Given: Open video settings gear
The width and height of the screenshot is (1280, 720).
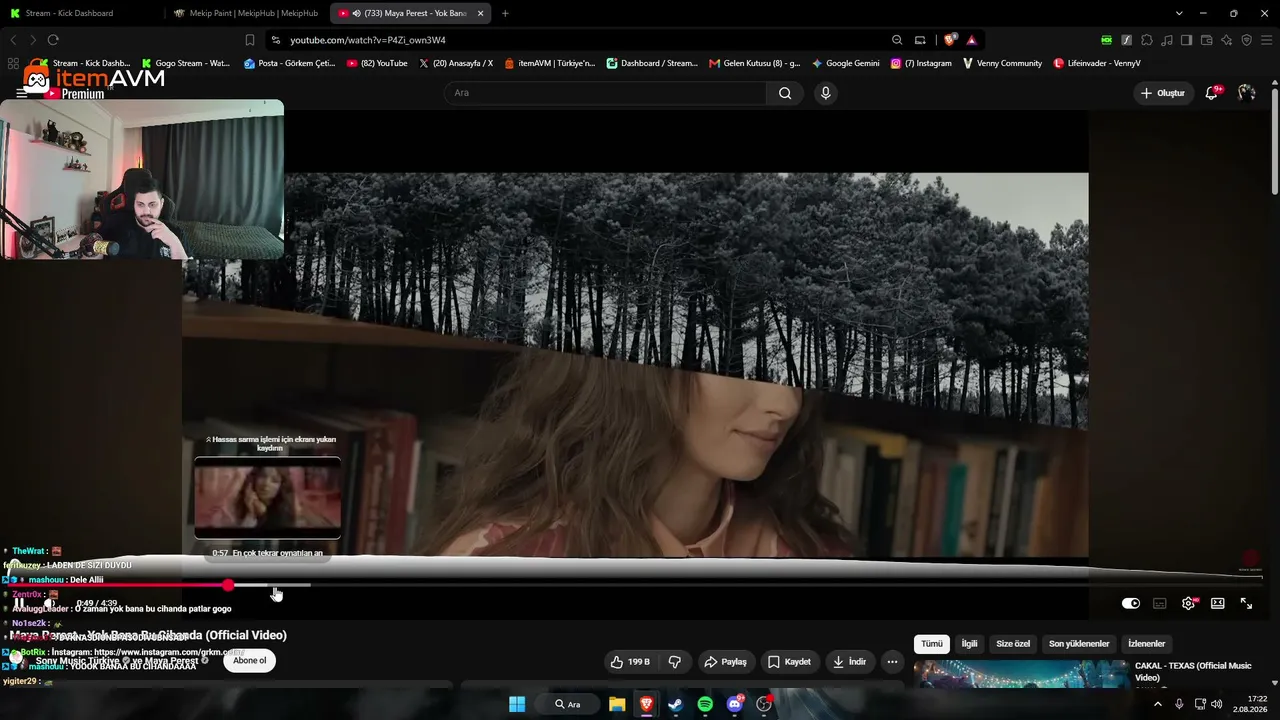Looking at the screenshot, I should point(1188,603).
